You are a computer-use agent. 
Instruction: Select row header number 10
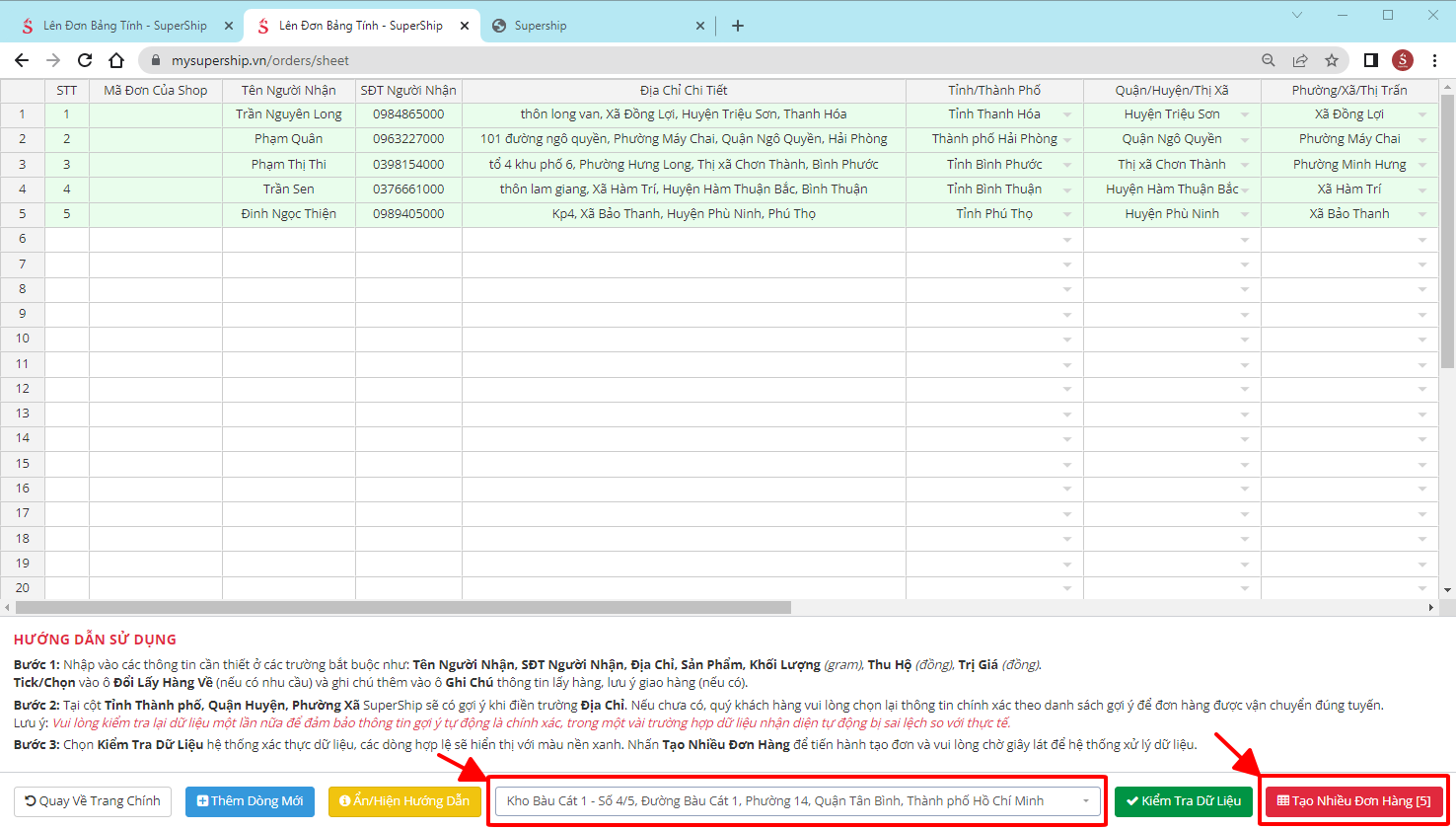(x=23, y=339)
